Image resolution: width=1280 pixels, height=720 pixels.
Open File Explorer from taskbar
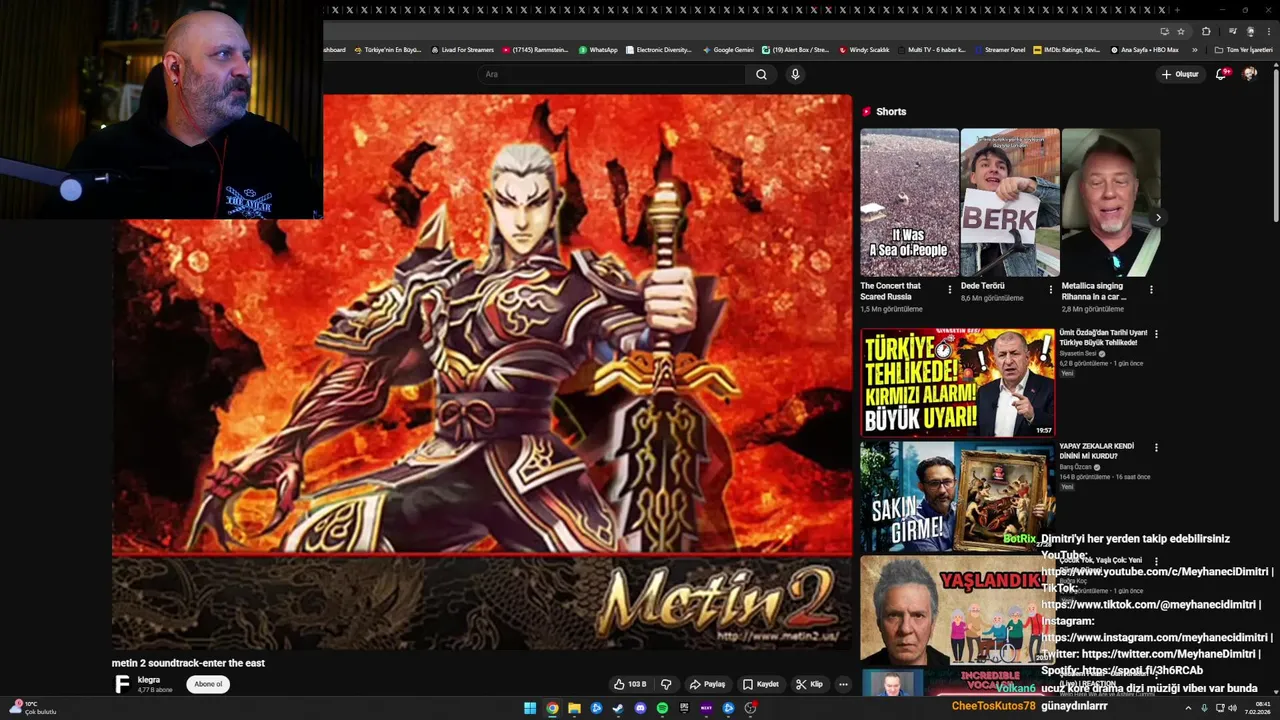(574, 708)
